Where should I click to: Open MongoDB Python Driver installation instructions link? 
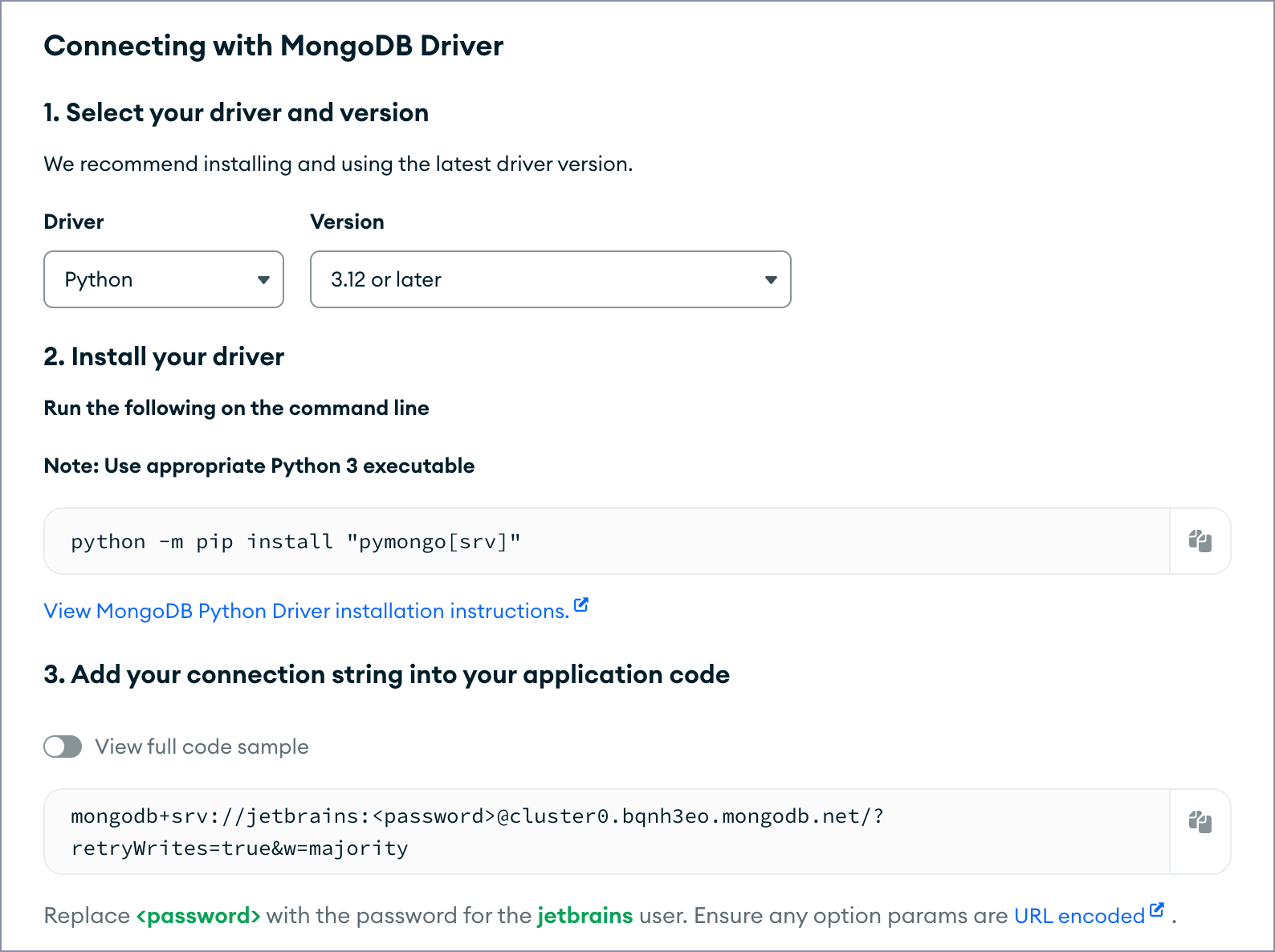click(307, 611)
